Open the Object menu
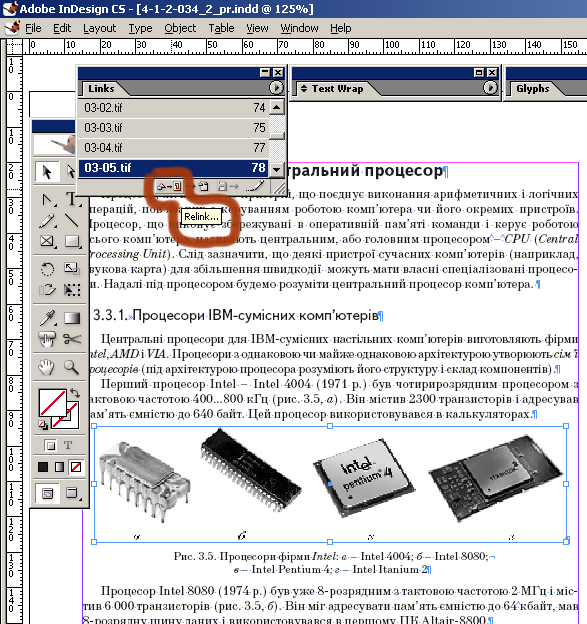Screen dimensions: 587x624 click(x=180, y=28)
